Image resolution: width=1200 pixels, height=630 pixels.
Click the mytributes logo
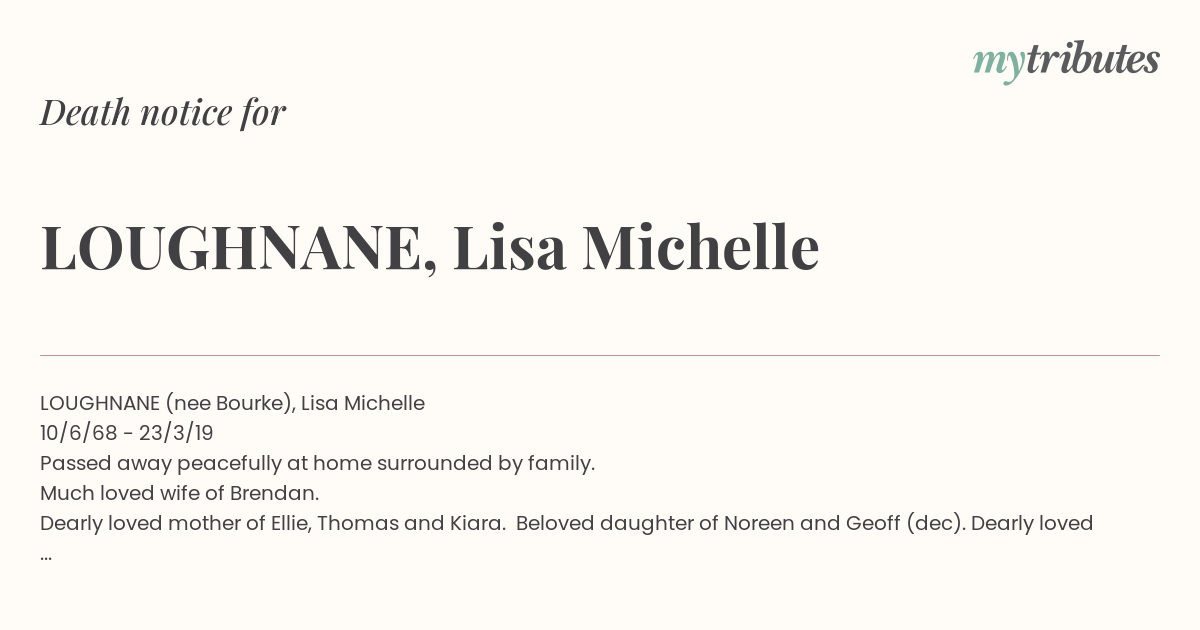click(x=1066, y=60)
